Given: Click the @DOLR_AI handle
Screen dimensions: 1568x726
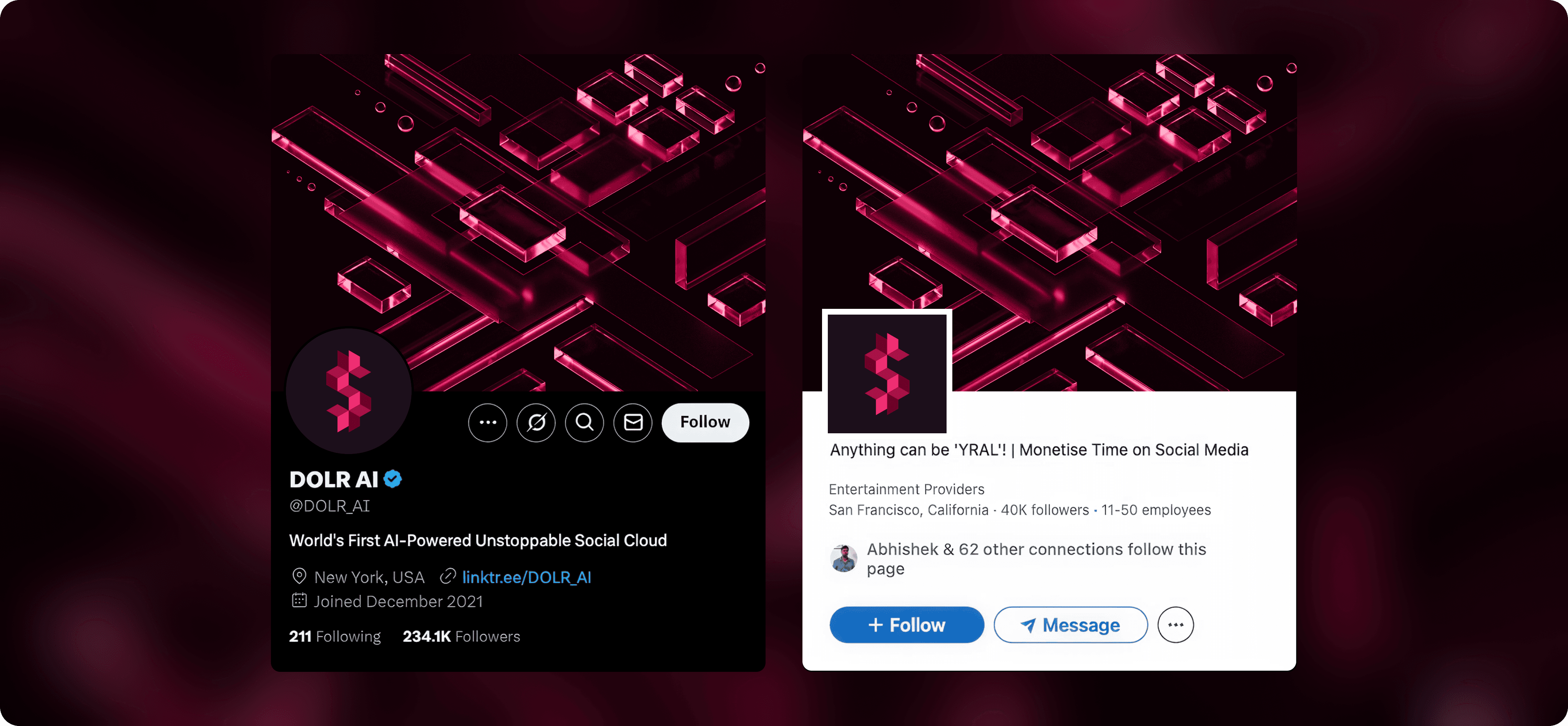Looking at the screenshot, I should click(x=329, y=506).
